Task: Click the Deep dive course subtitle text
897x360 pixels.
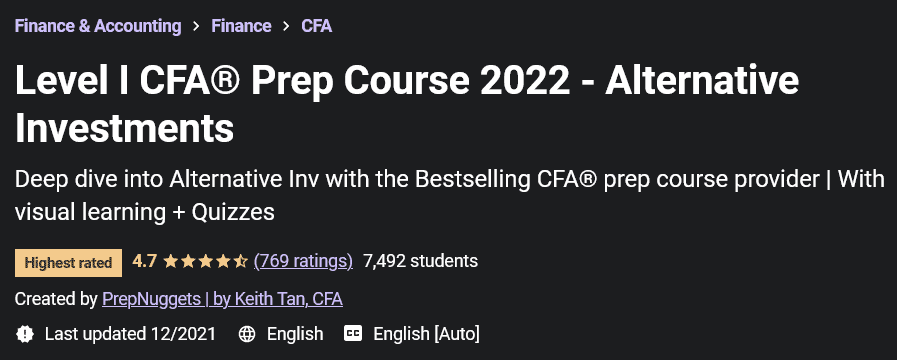Action: point(450,196)
